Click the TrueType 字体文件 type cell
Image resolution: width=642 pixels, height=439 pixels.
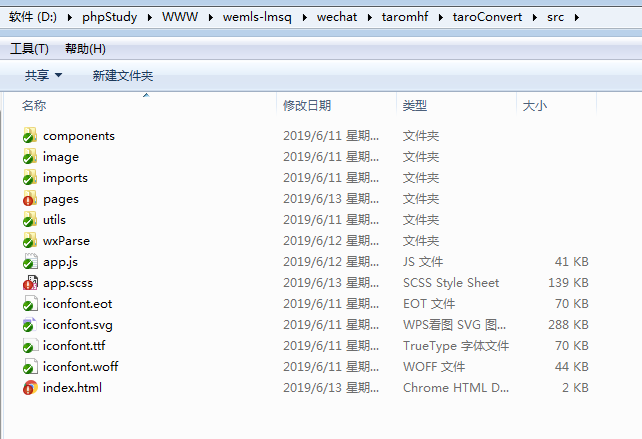pos(456,346)
